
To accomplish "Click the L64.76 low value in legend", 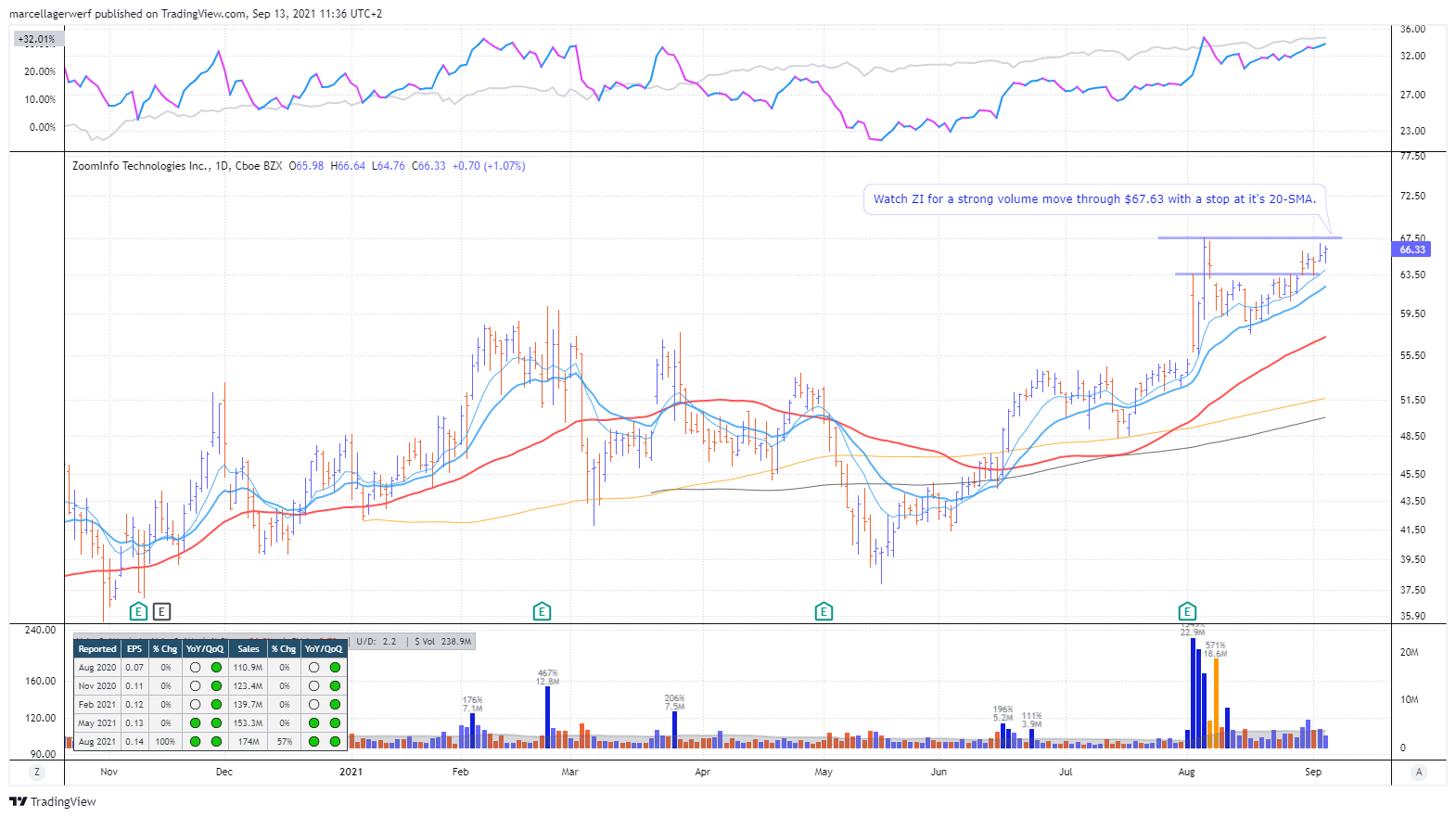I will pos(389,166).
